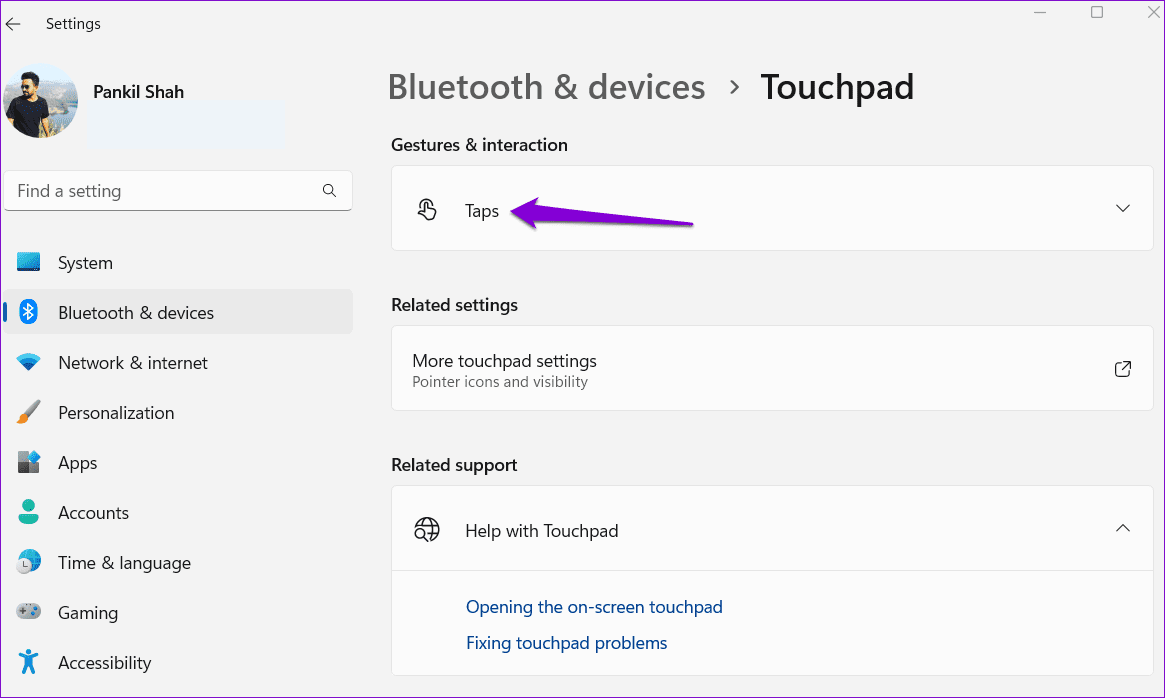Screen dimensions: 1165x698
Task: Click the Bluetooth logo icon
Action: pyautogui.click(x=28, y=312)
